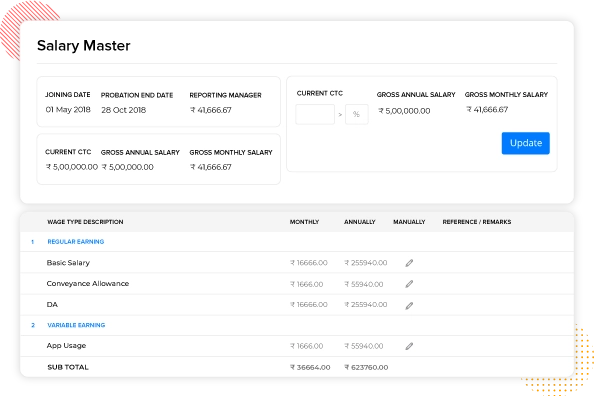Image resolution: width=594 pixels, height=396 pixels.
Task: Click the App Usage edit pencil
Action: coord(409,346)
